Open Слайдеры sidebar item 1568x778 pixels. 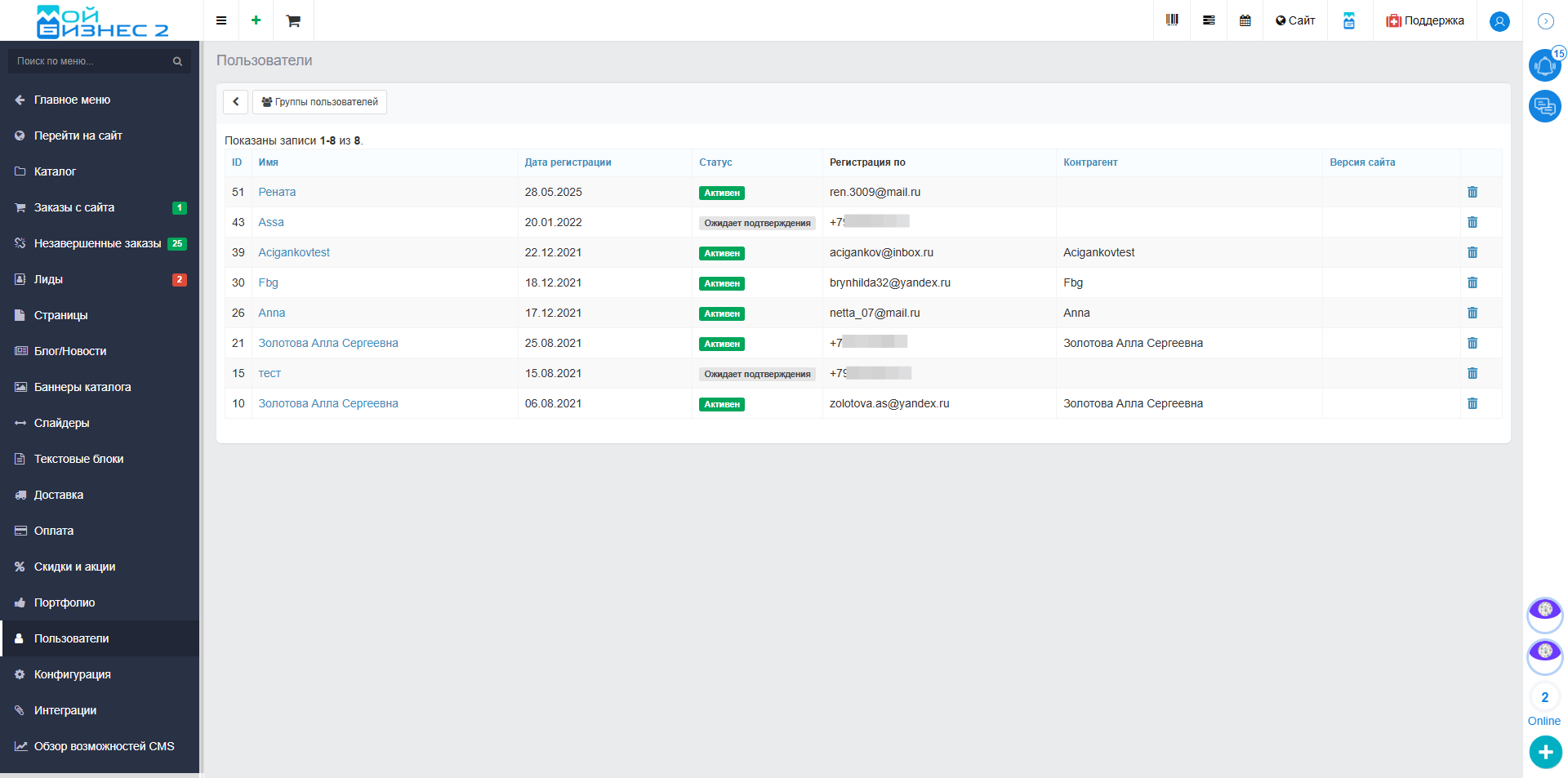click(x=100, y=423)
